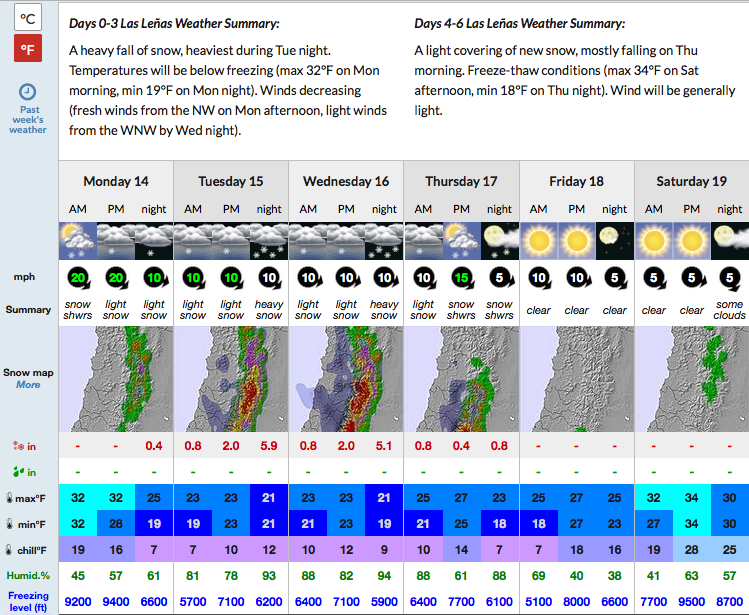Click Monday night light snow weather icon
This screenshot has width=749, height=615.
click(154, 241)
